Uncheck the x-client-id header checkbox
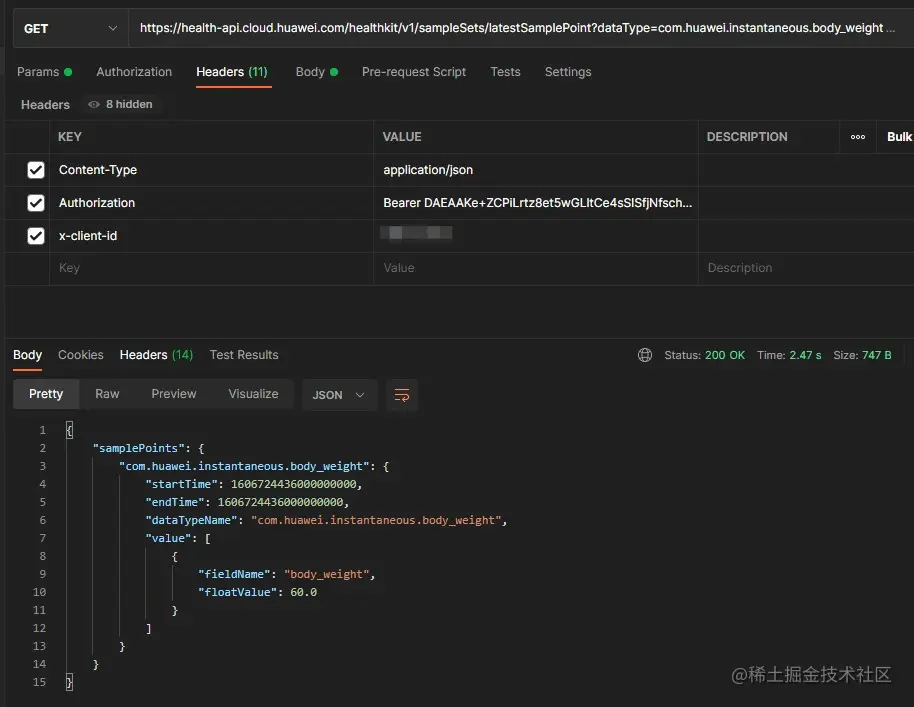The image size is (914, 707). 36,236
